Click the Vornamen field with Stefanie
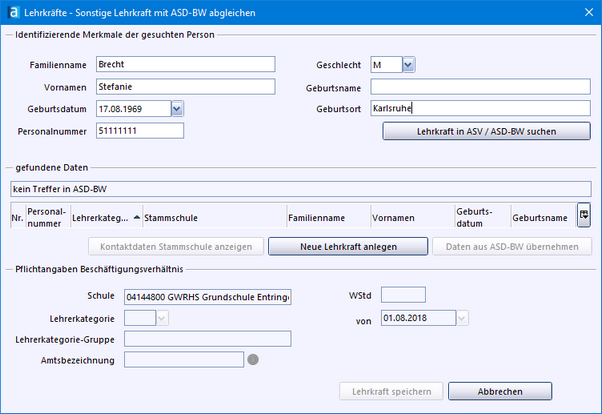602x414 pixels. point(185,87)
